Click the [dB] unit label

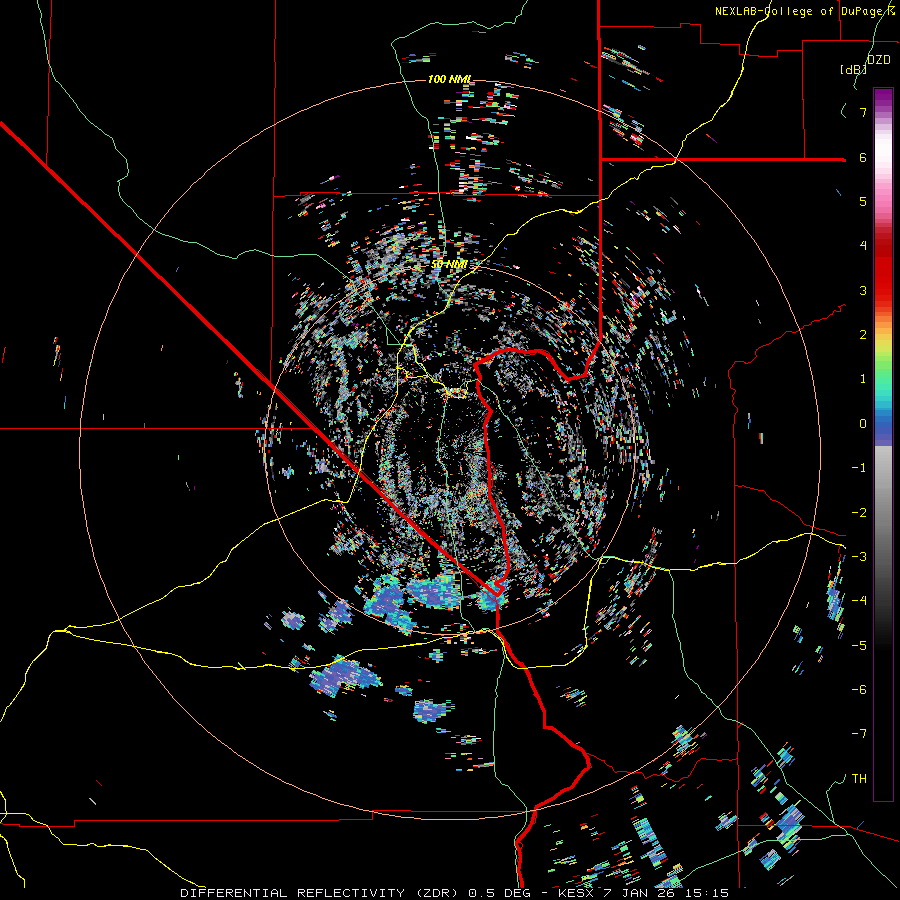(x=853, y=69)
